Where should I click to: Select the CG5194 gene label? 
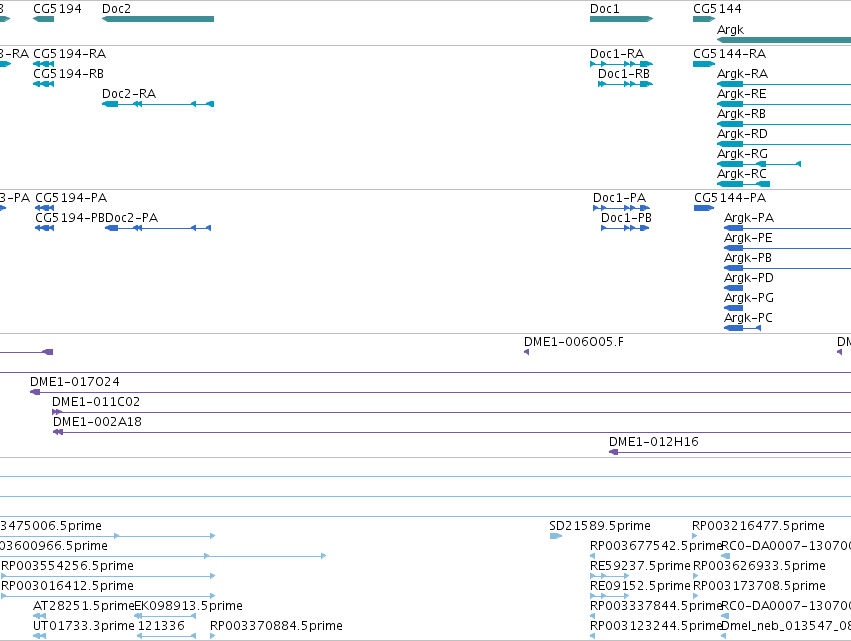tap(57, 9)
